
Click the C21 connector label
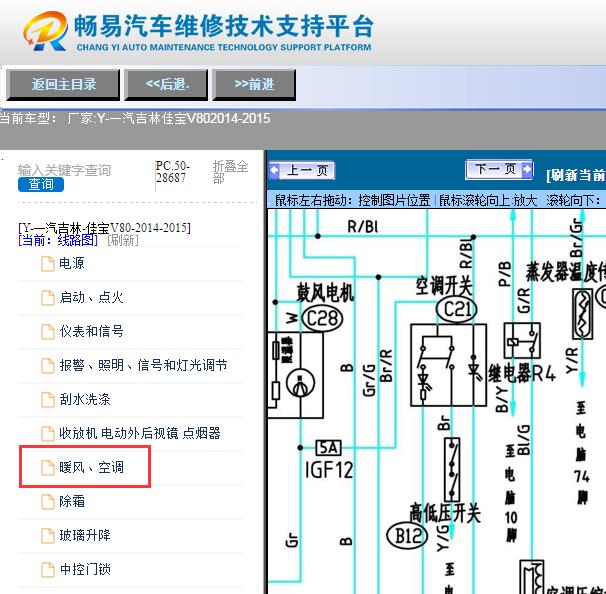[x=456, y=310]
